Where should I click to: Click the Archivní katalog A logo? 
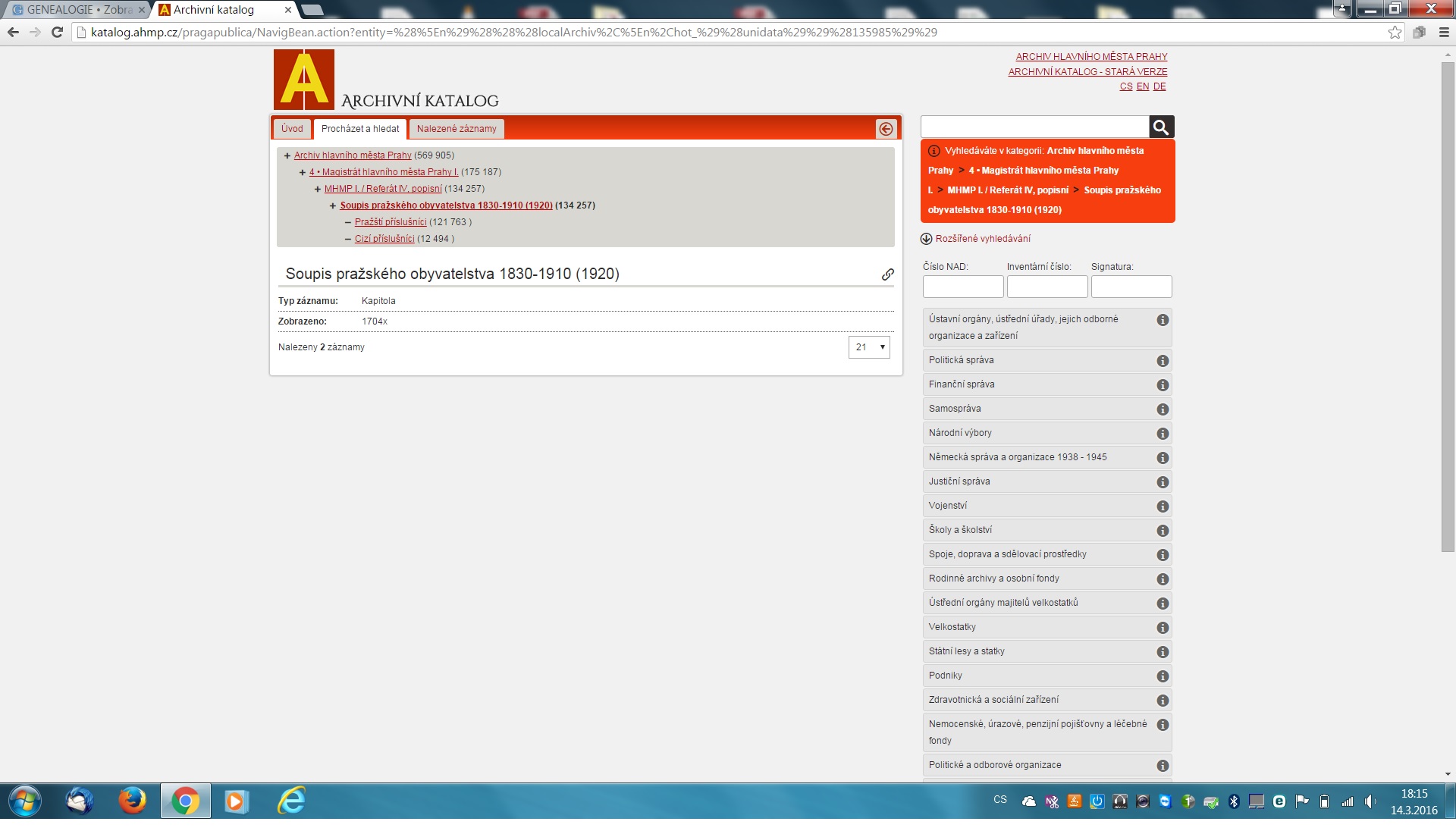(304, 80)
